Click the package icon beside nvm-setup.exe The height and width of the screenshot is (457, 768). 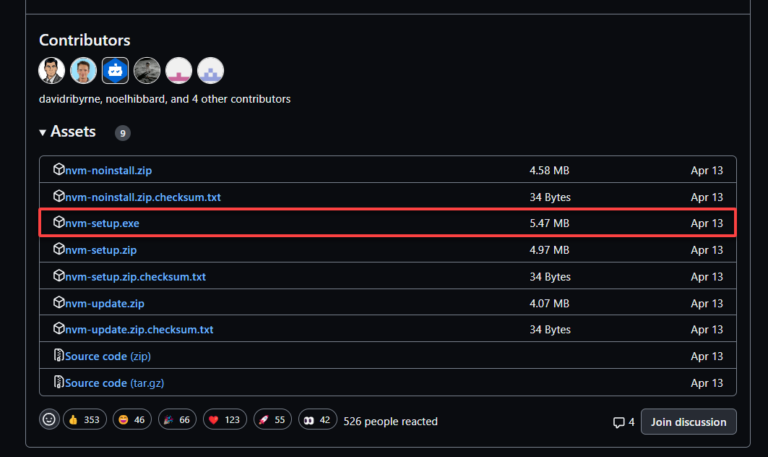(x=59, y=223)
